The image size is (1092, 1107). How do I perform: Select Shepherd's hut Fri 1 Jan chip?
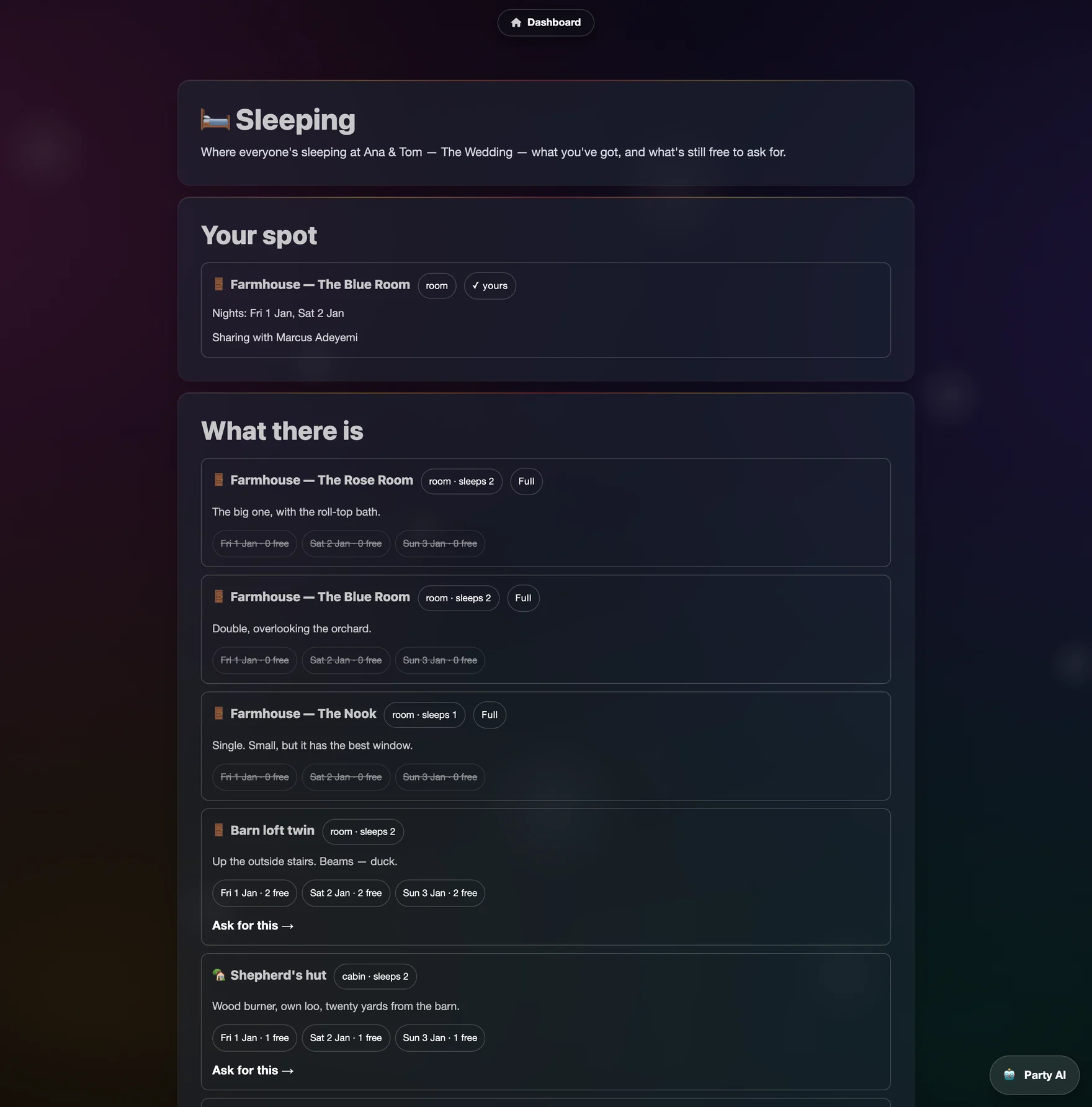click(x=254, y=1038)
